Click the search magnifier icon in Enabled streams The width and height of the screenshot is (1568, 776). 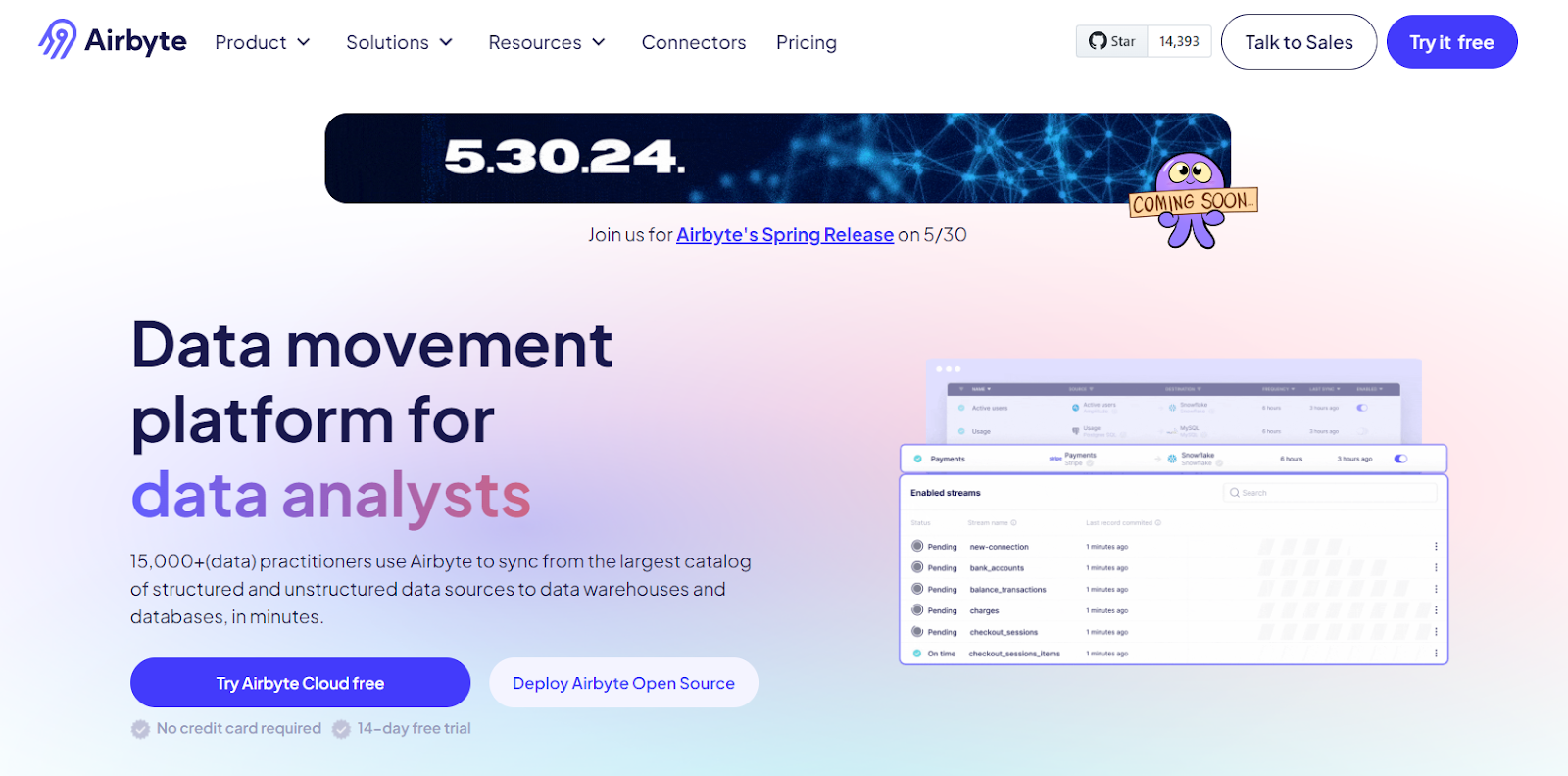tap(1235, 493)
